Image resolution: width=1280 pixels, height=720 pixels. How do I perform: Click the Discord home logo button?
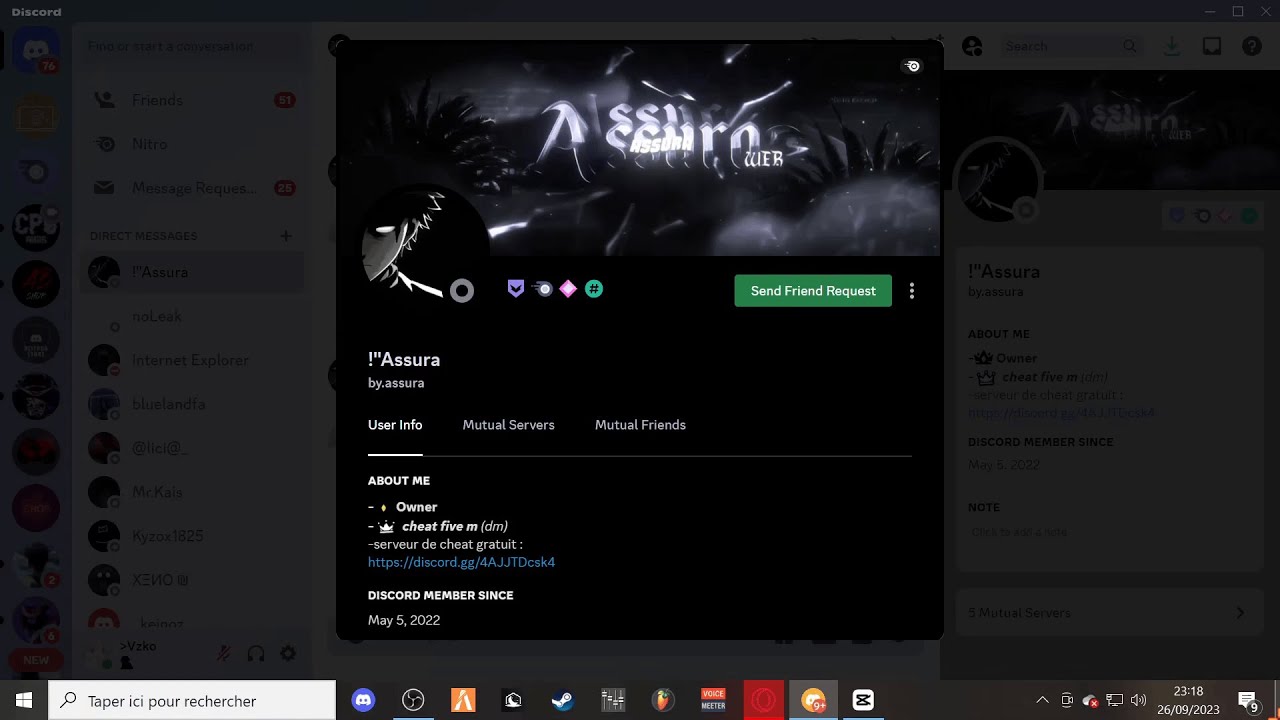(37, 51)
